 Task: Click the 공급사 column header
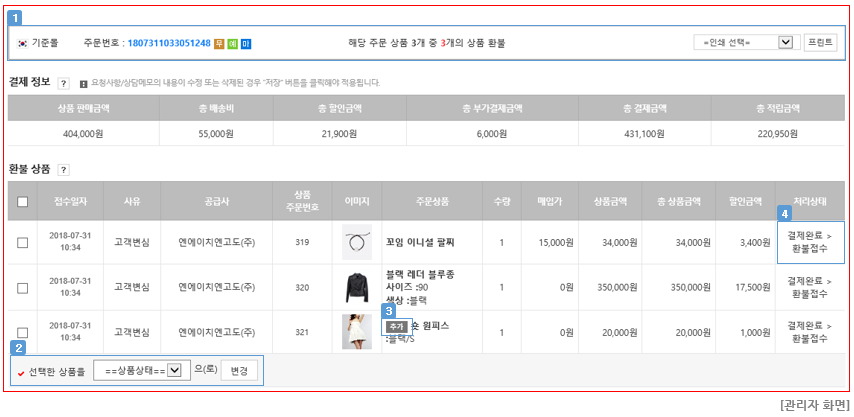point(217,201)
